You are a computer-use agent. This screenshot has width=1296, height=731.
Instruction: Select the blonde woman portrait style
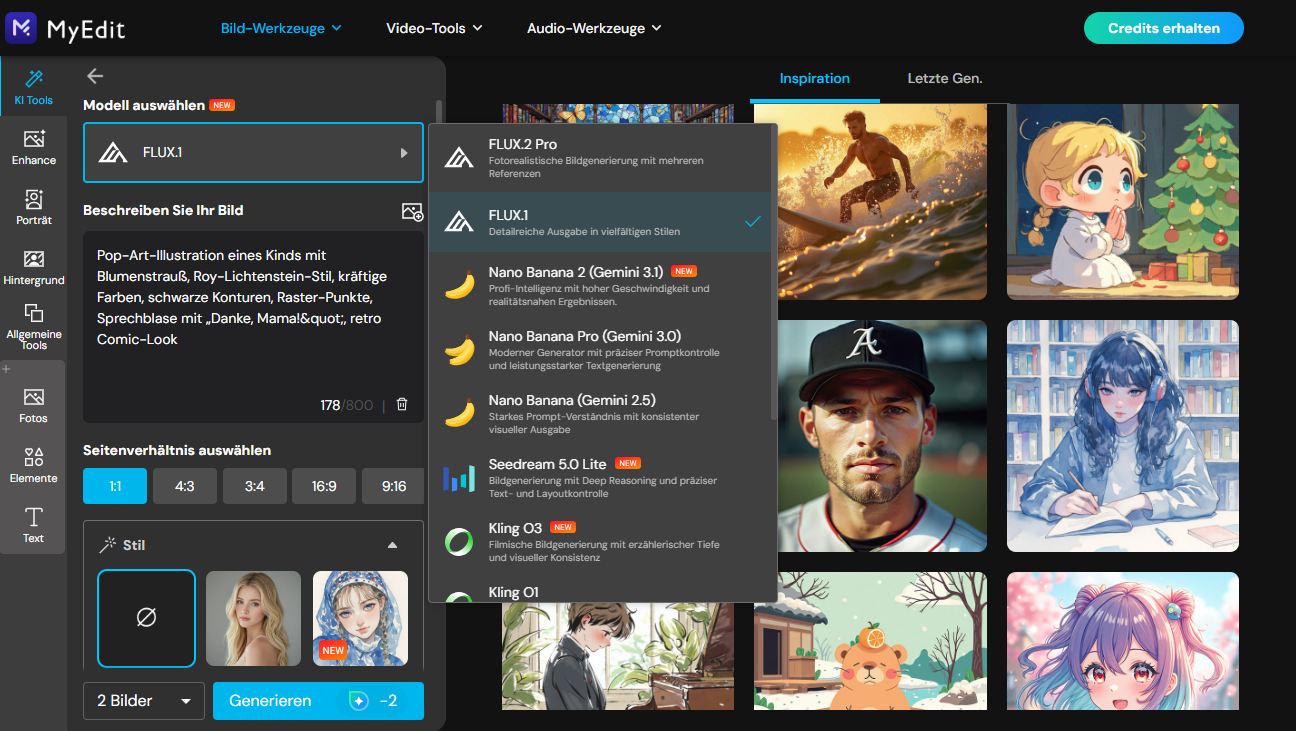coord(253,618)
